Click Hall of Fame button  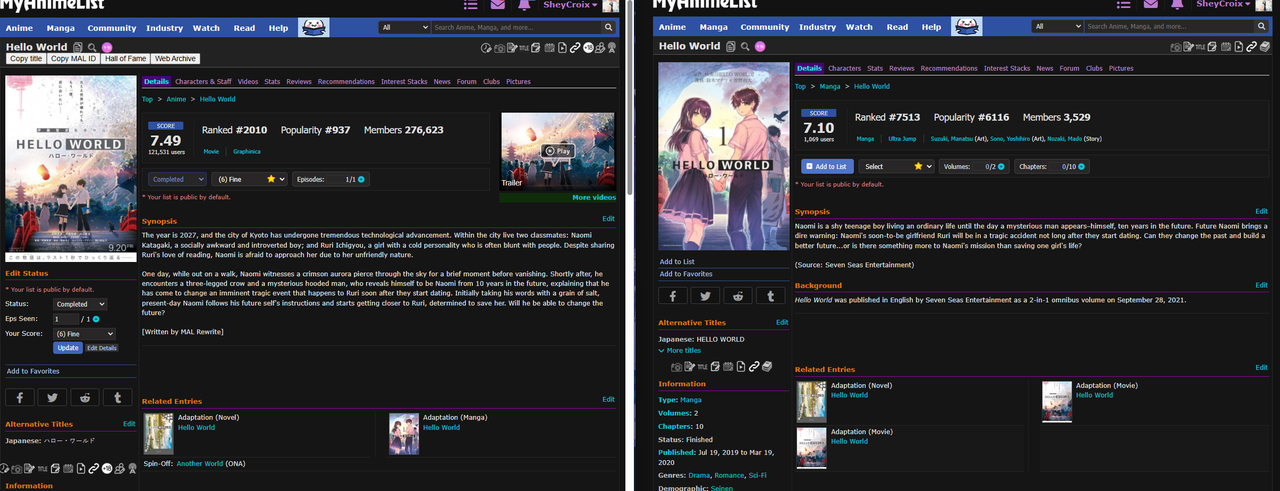coord(126,59)
